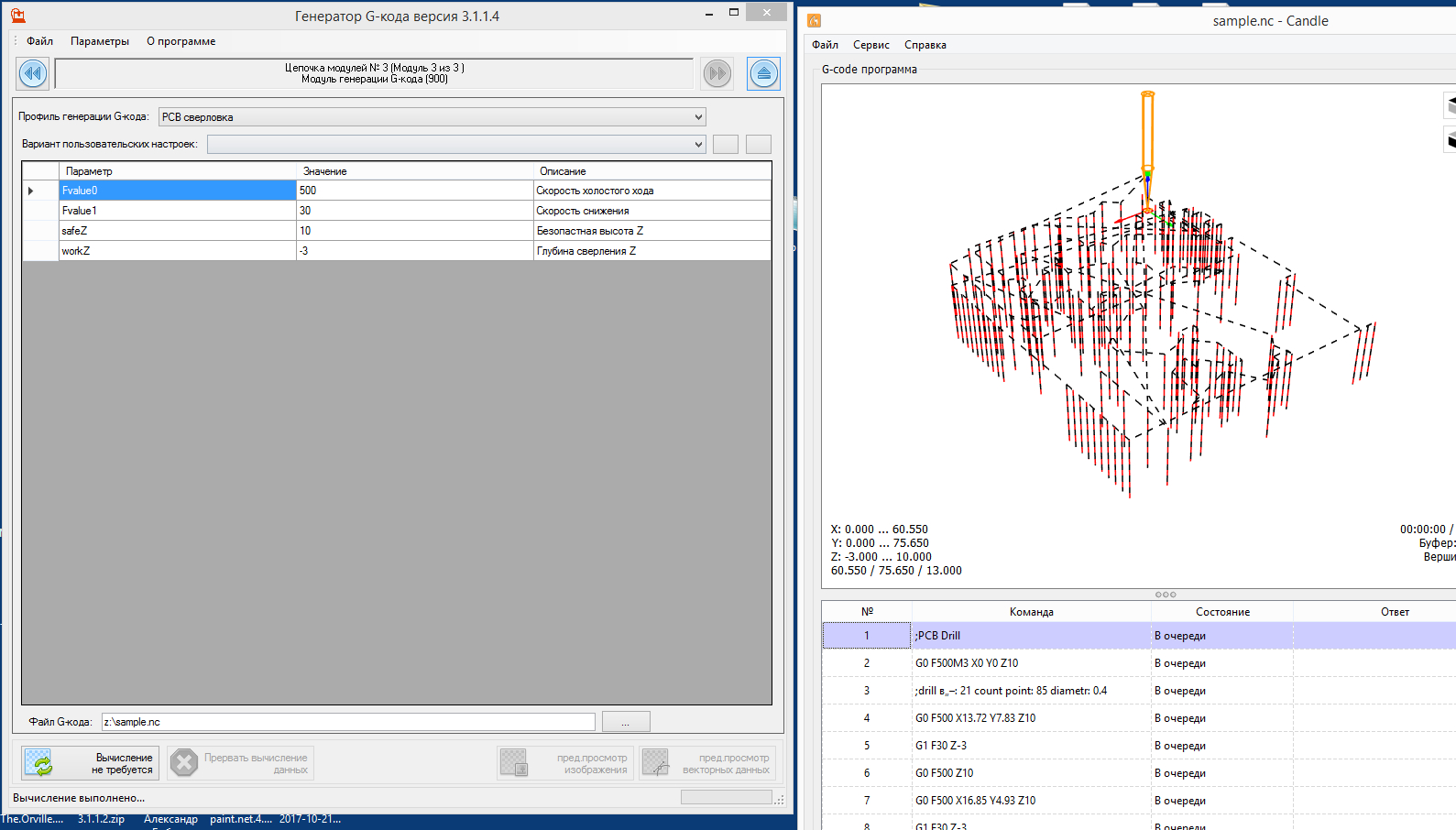Click the Команда column header in Candle
Screen dimensions: 1456x830
click(x=1032, y=612)
